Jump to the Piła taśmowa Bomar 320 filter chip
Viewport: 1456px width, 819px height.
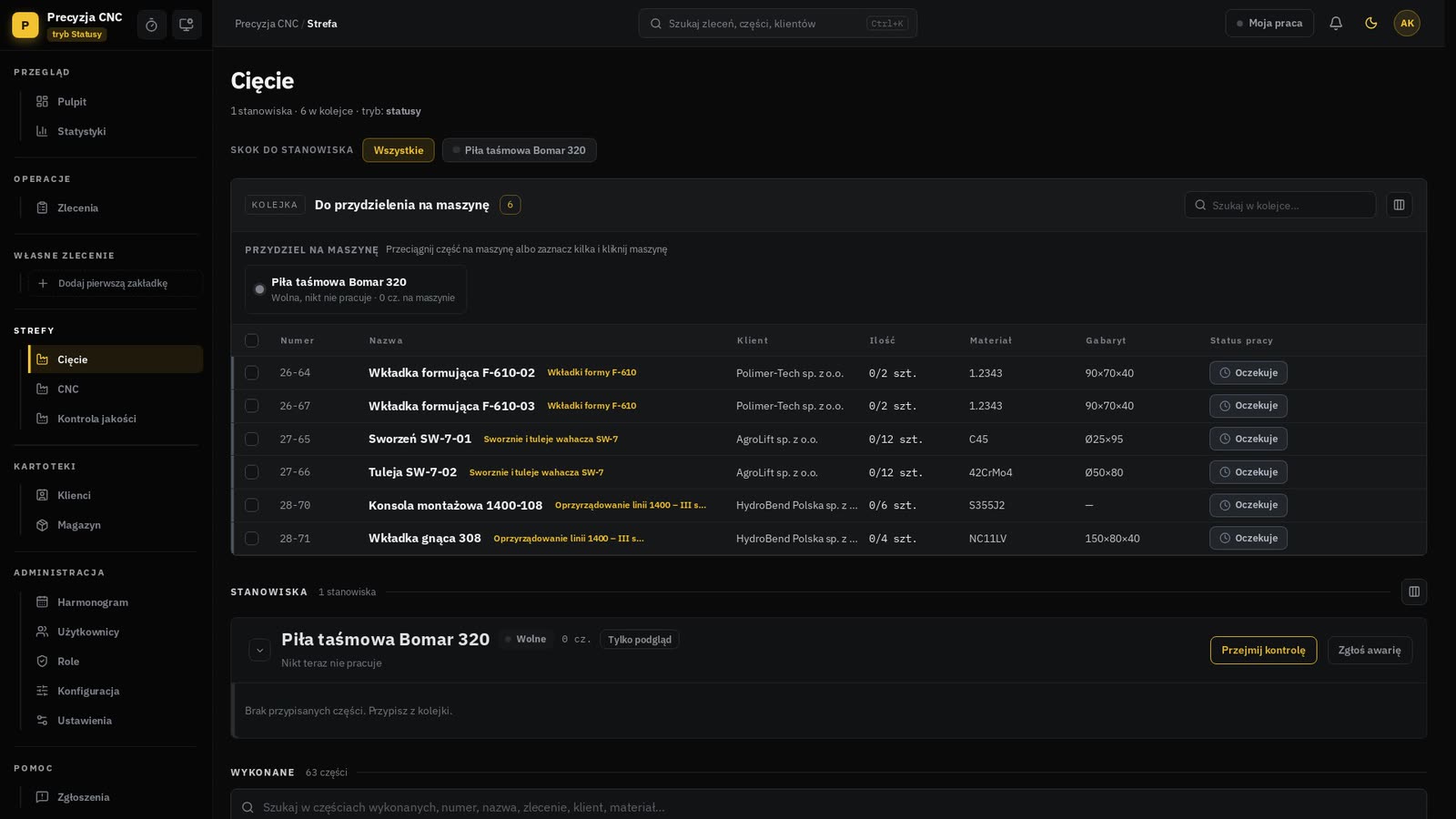coord(520,150)
